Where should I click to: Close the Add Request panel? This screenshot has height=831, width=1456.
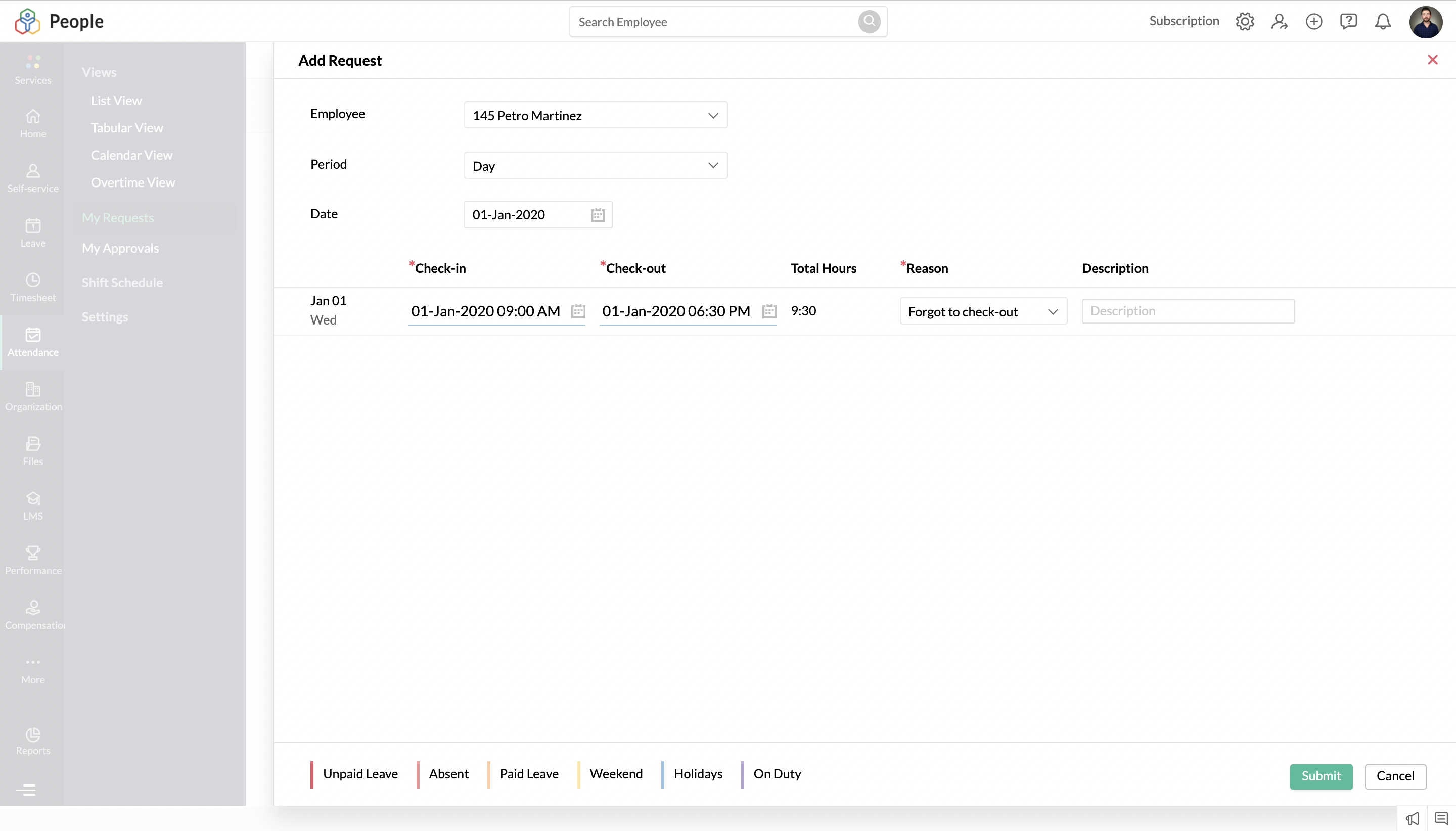[1432, 60]
